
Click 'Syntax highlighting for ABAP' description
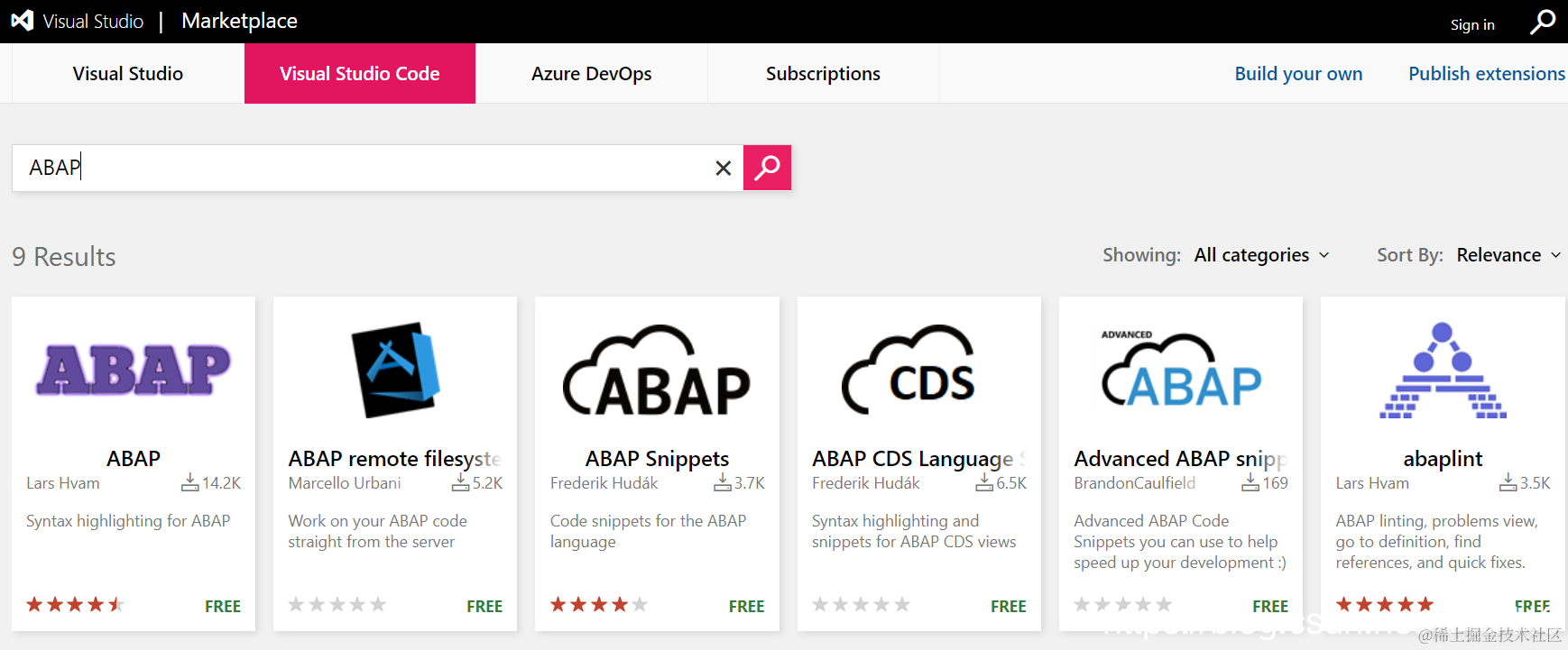(128, 521)
